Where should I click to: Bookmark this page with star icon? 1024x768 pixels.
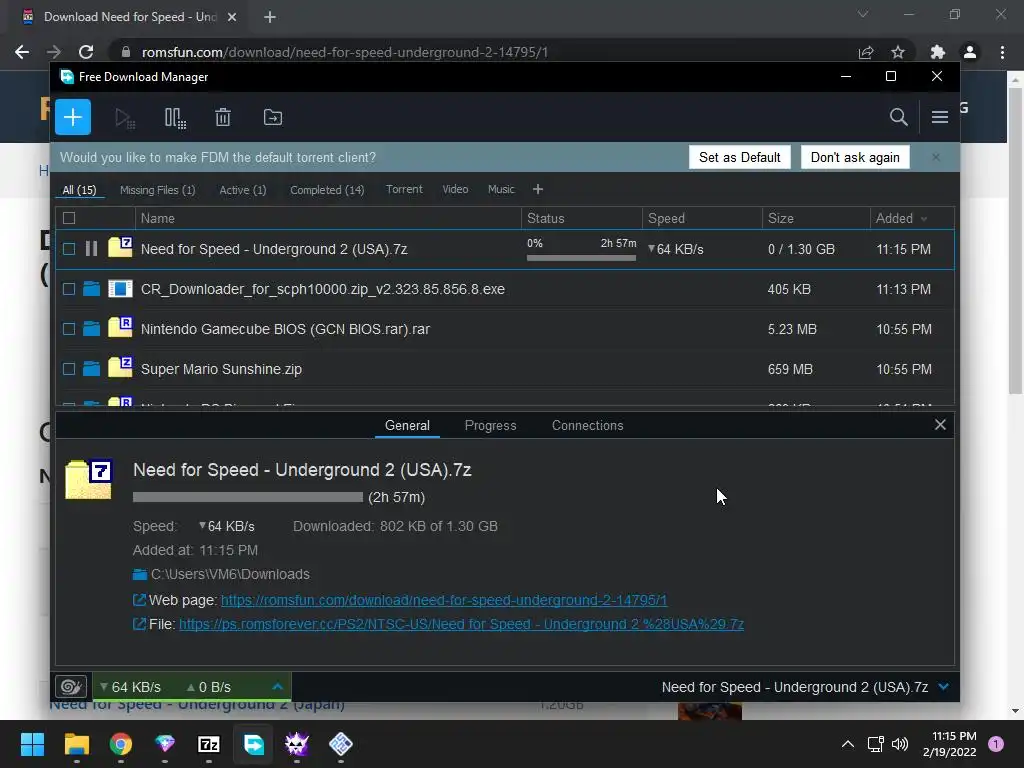[898, 52]
